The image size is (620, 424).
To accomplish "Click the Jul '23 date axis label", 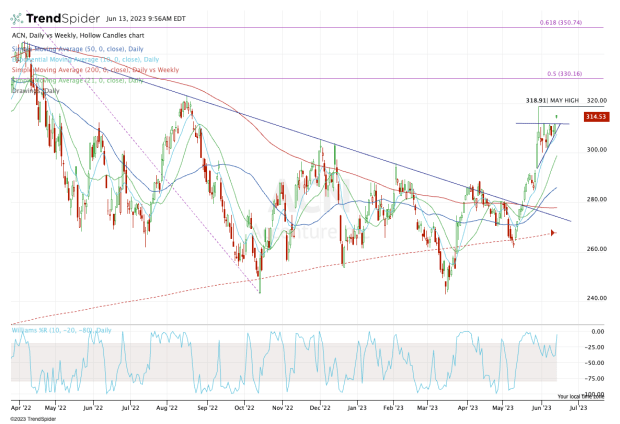I will point(578,407).
